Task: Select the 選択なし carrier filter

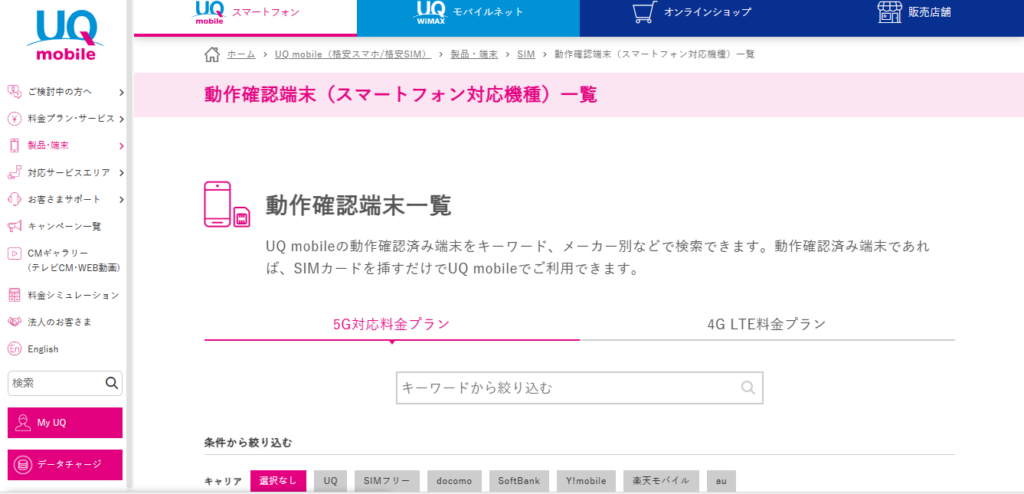Action: (x=278, y=481)
